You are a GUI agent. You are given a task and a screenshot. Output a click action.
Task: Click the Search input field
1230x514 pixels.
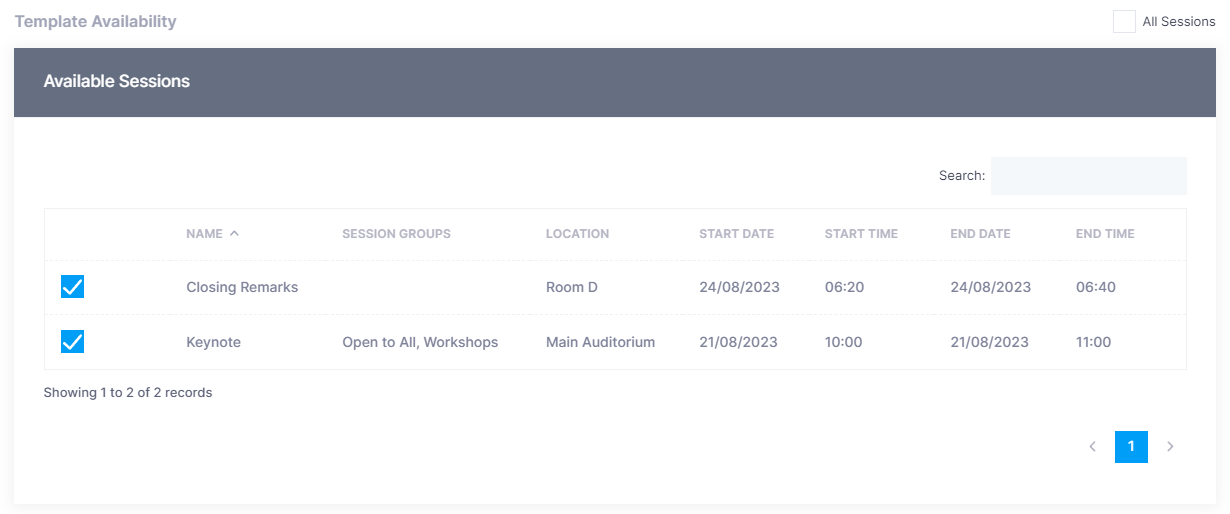[1088, 176]
